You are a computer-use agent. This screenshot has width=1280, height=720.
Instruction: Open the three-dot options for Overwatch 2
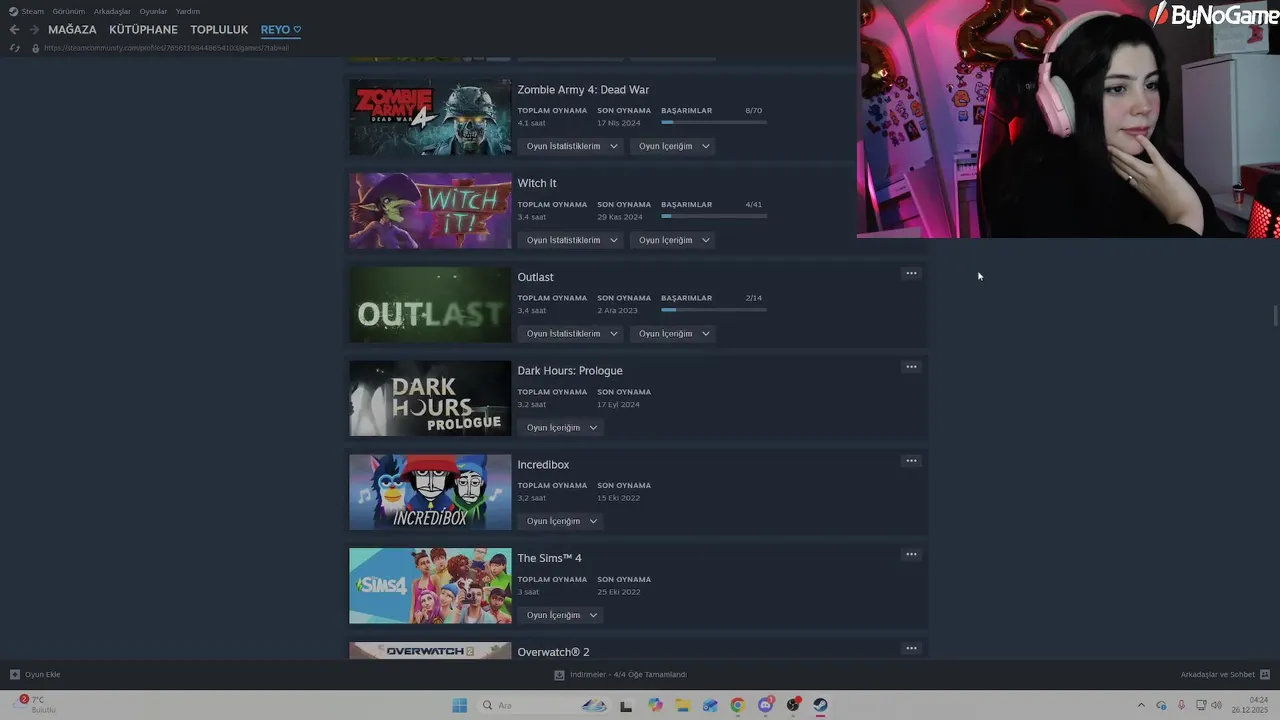[911, 648]
